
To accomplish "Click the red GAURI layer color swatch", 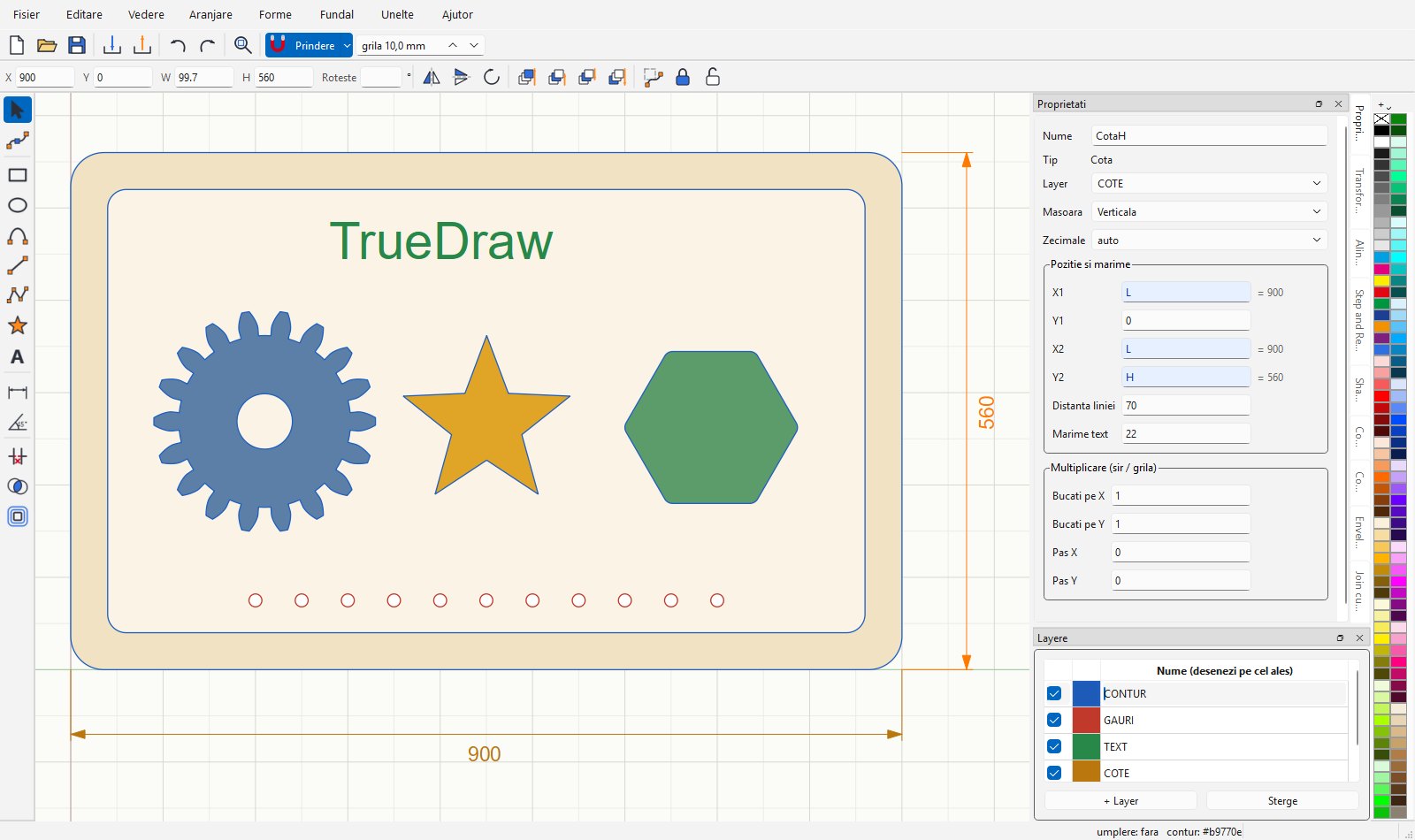I will pyautogui.click(x=1086, y=720).
